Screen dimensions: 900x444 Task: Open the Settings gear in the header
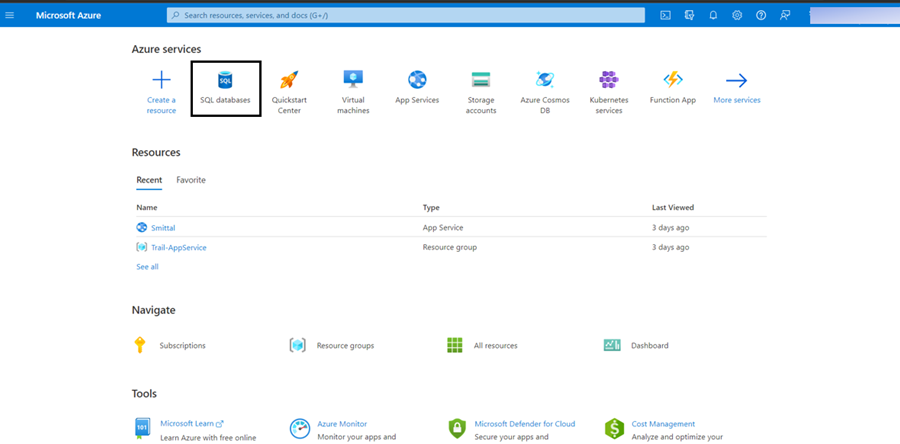(x=737, y=15)
